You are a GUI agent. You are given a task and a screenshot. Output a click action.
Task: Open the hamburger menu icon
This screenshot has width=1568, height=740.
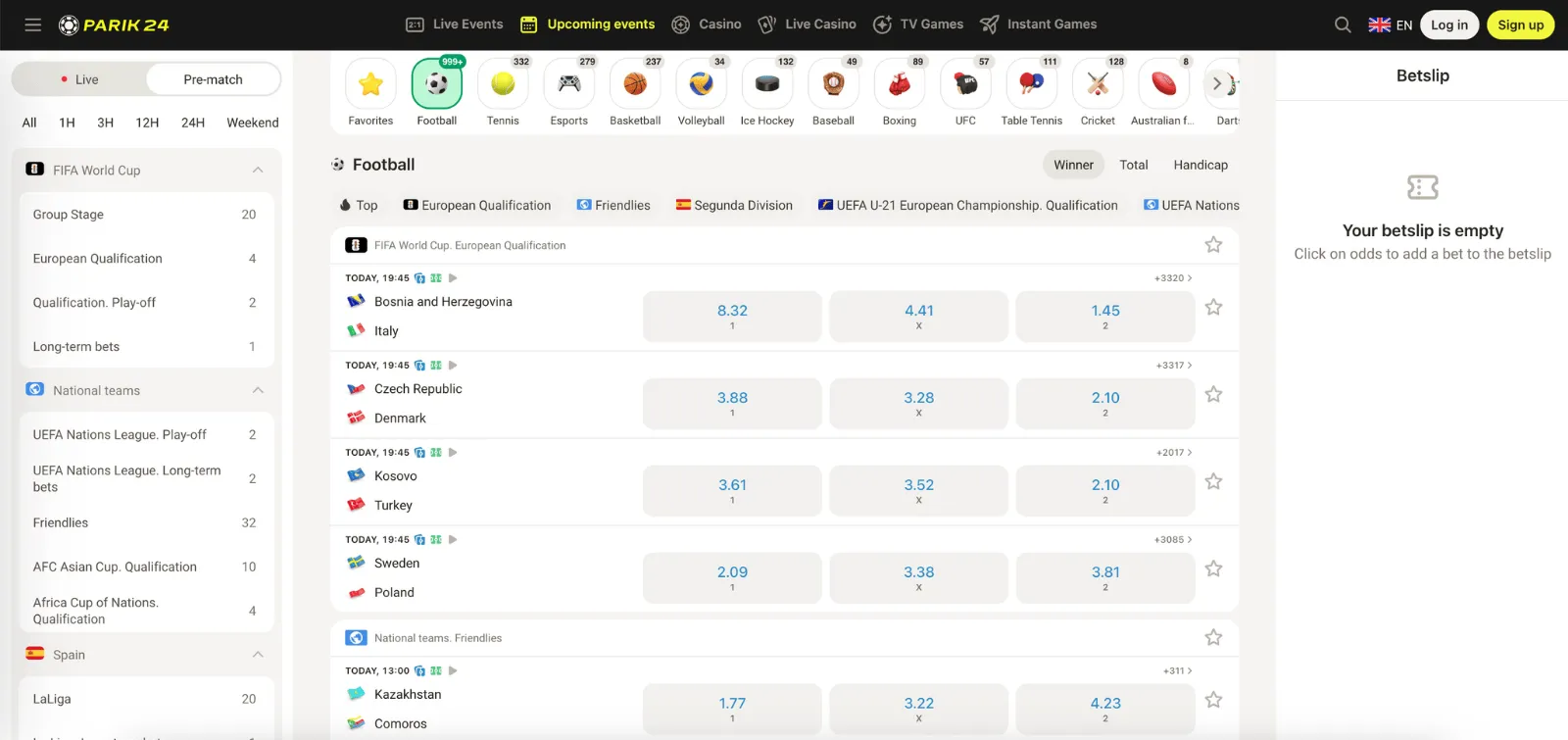tap(32, 25)
